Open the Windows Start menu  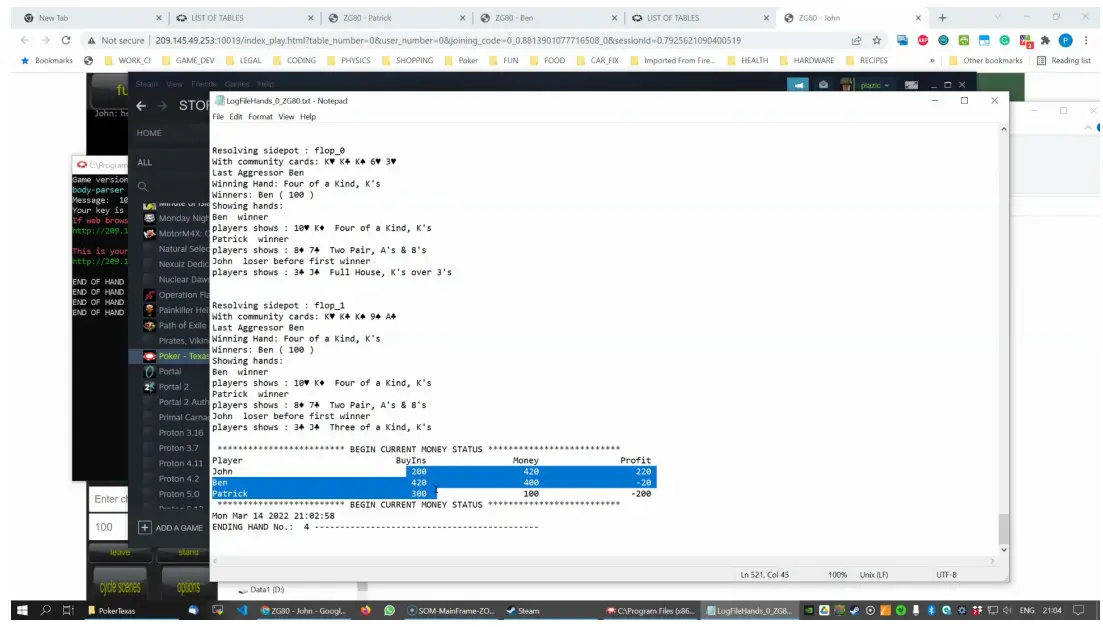point(23,611)
